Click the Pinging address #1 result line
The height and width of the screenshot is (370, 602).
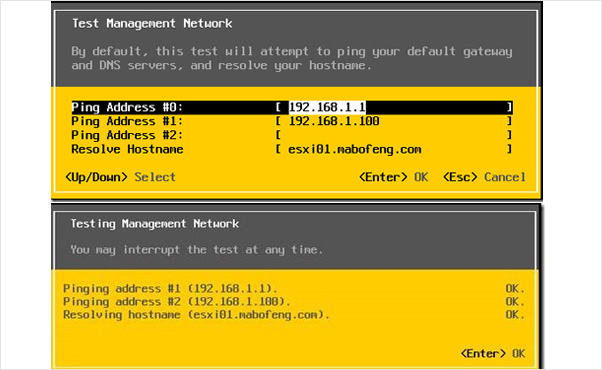[170, 289]
